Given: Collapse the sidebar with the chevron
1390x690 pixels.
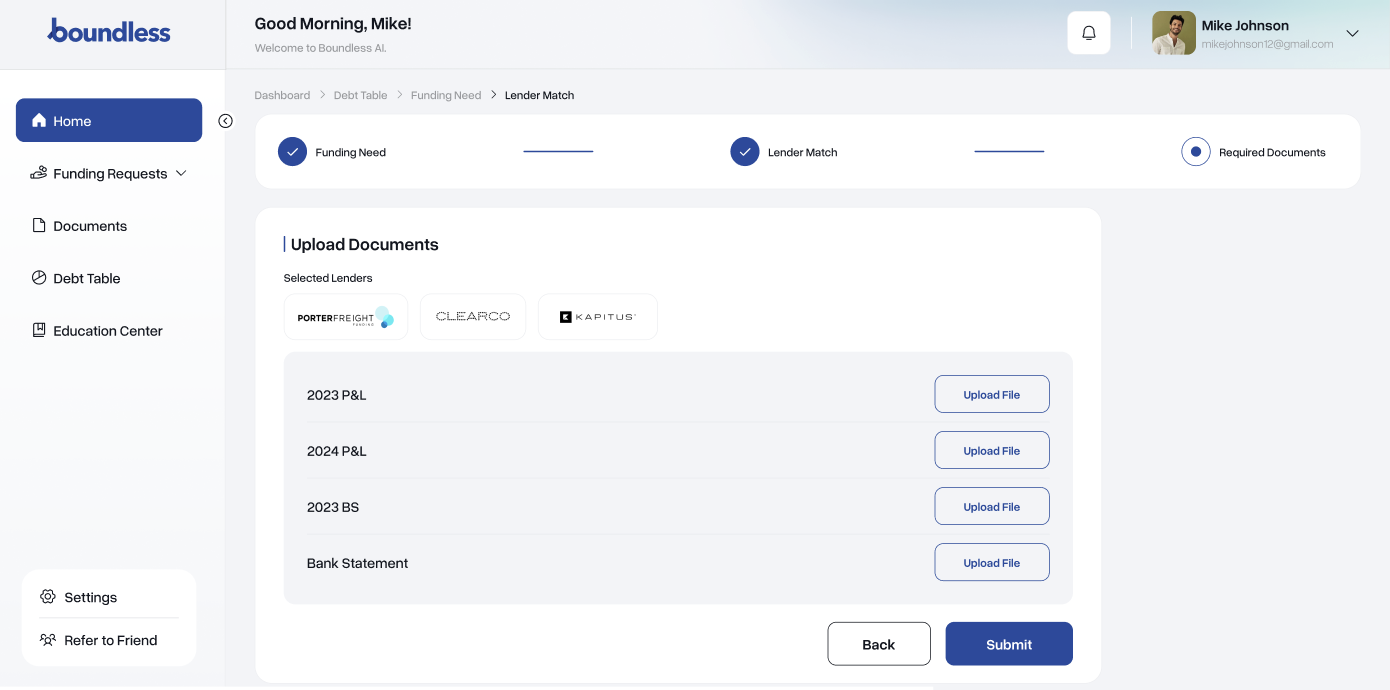Looking at the screenshot, I should pyautogui.click(x=225, y=120).
